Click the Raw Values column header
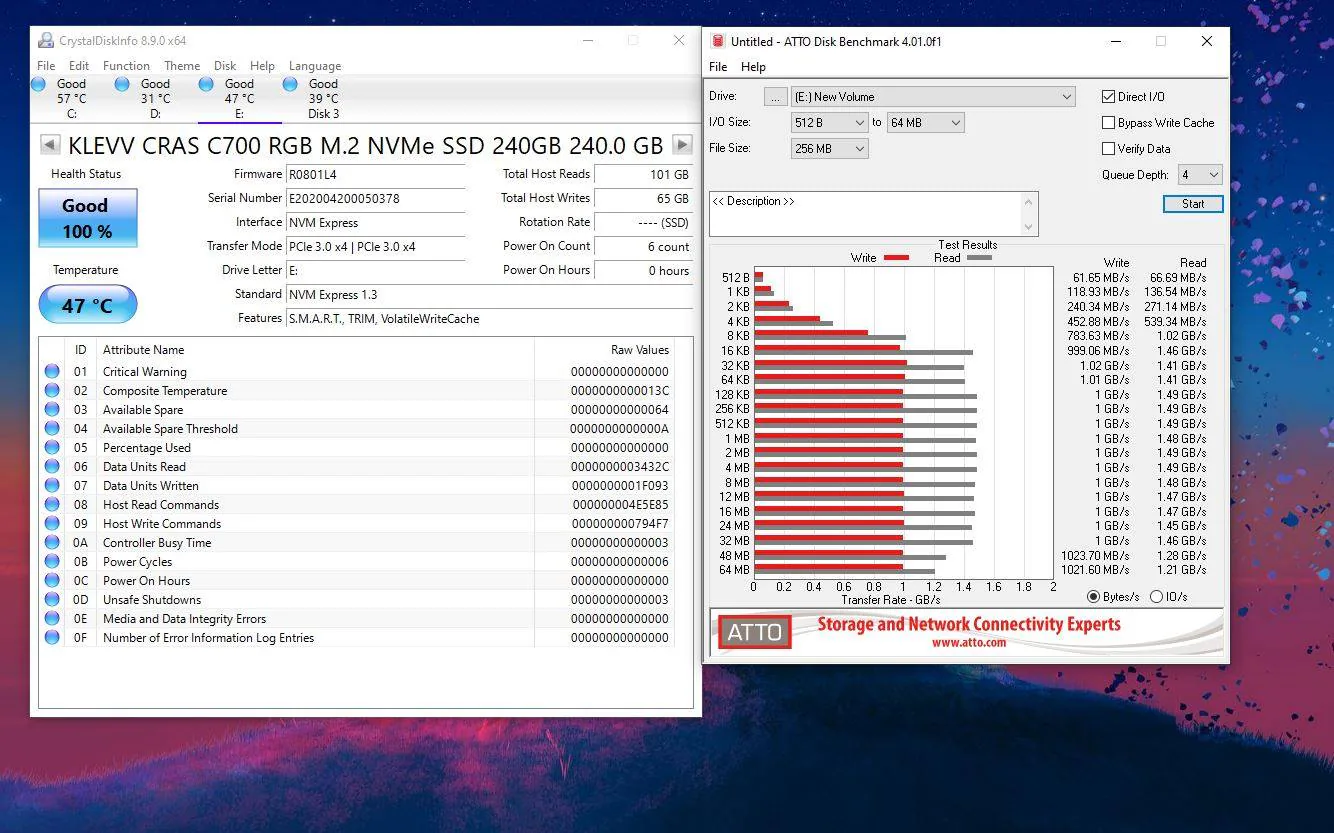The height and width of the screenshot is (833, 1334). (605, 350)
